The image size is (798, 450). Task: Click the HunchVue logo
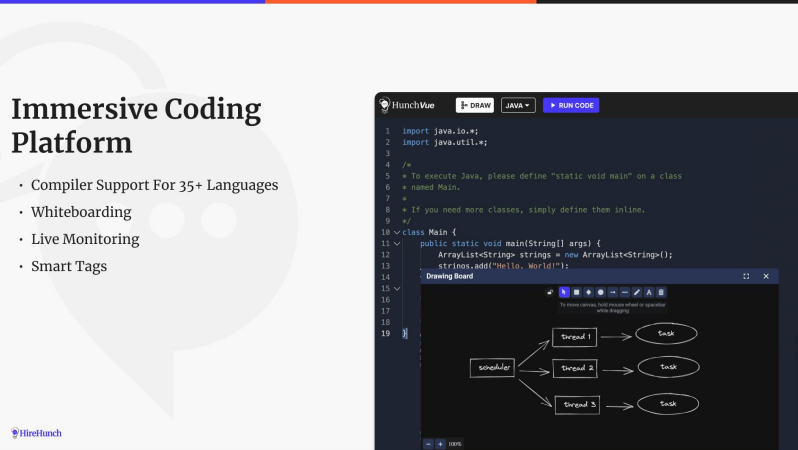coord(407,105)
